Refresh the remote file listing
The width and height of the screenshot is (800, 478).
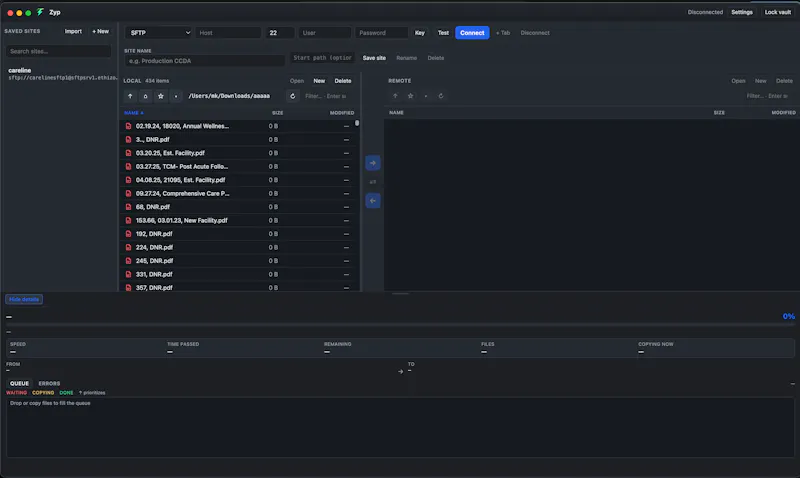[x=441, y=96]
